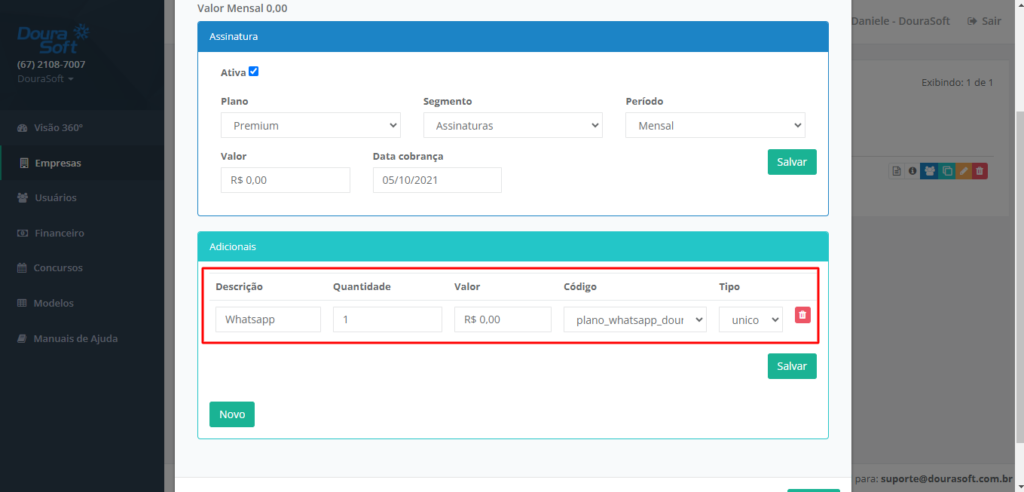Delete the Whatsapp additional row

(802, 315)
